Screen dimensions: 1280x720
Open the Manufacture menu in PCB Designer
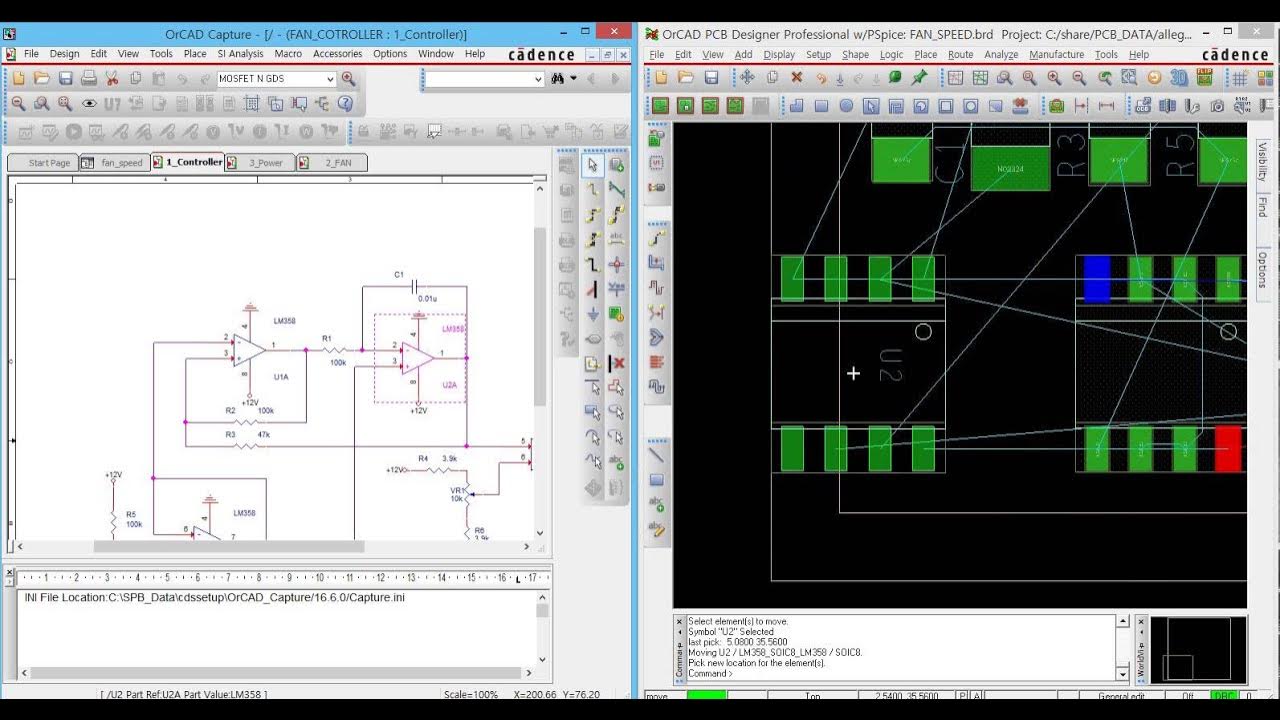(x=1056, y=55)
